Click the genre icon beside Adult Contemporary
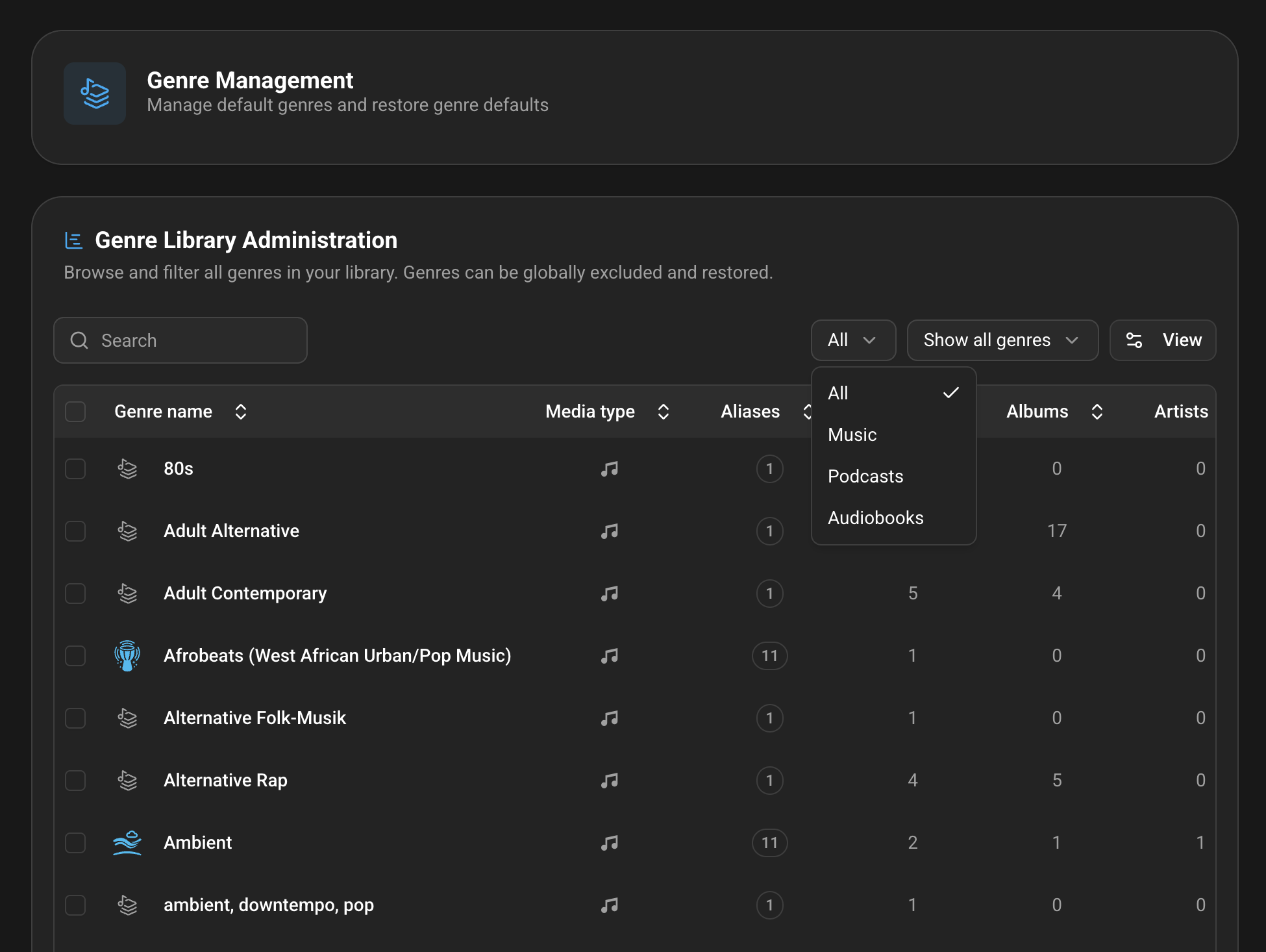 point(127,594)
